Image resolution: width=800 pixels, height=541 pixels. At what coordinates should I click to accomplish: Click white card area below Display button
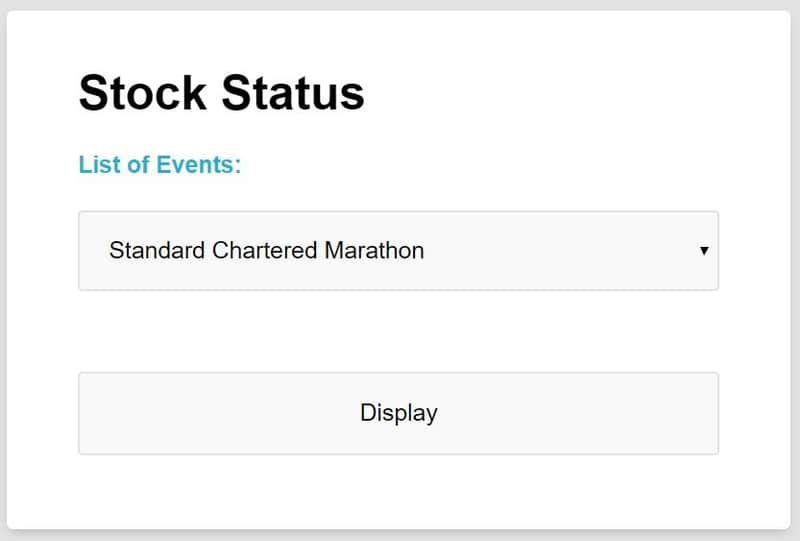click(398, 492)
